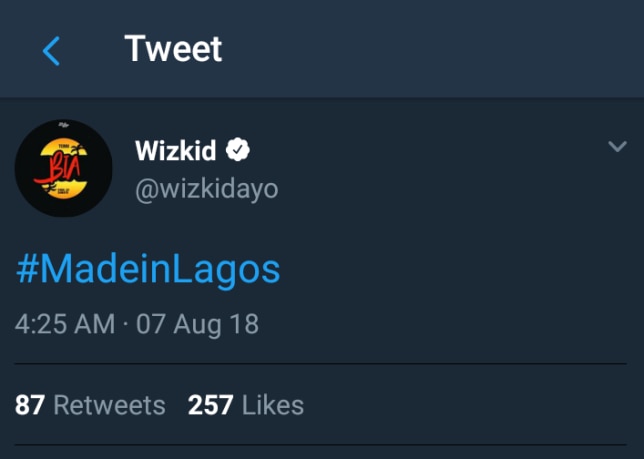
Task: Click the red BIA logo in avatar
Action: click(58, 162)
